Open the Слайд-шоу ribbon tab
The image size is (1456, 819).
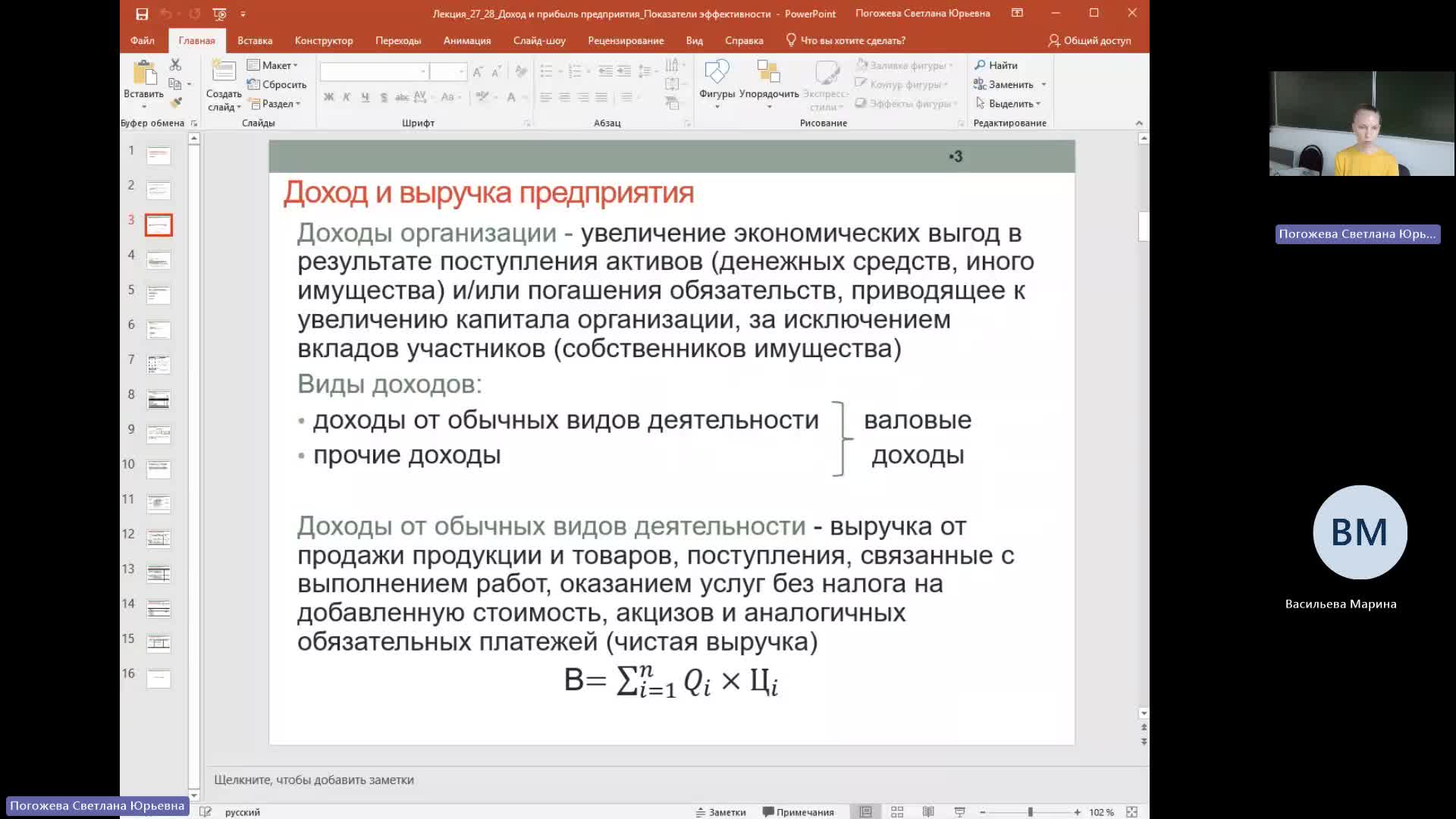pos(539,40)
